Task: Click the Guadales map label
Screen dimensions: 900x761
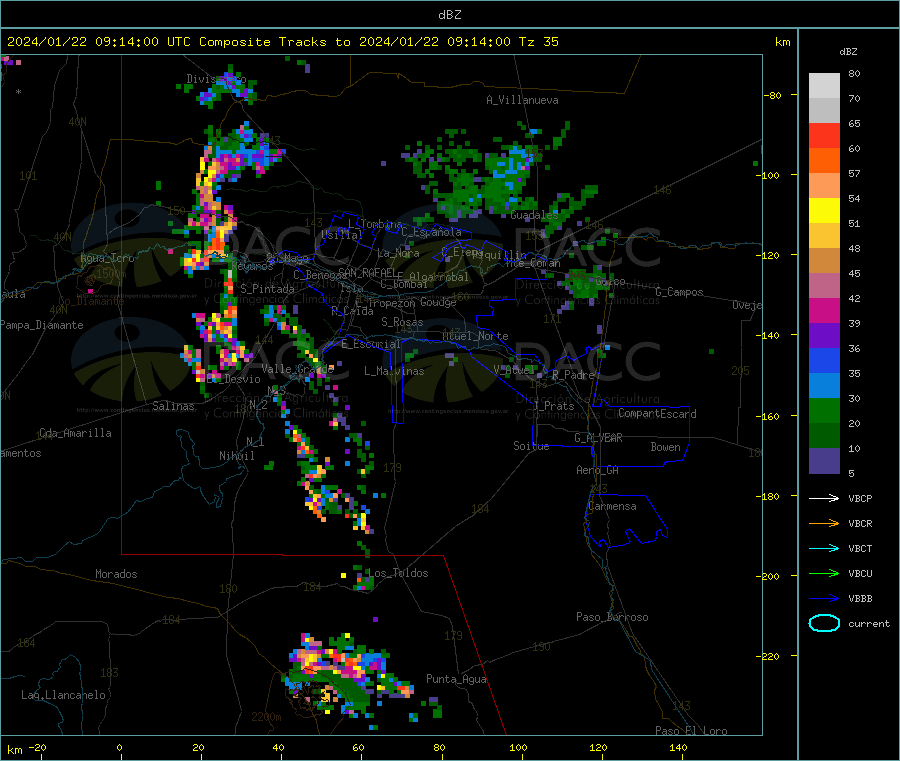Action: [x=534, y=215]
